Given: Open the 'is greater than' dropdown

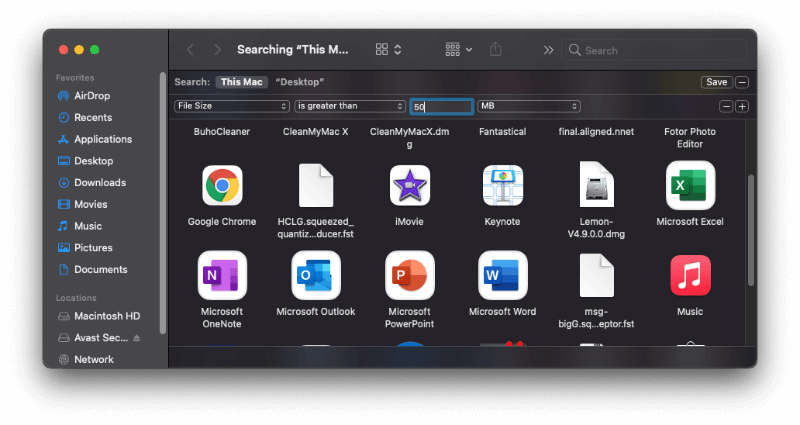Looking at the screenshot, I should click(x=350, y=106).
